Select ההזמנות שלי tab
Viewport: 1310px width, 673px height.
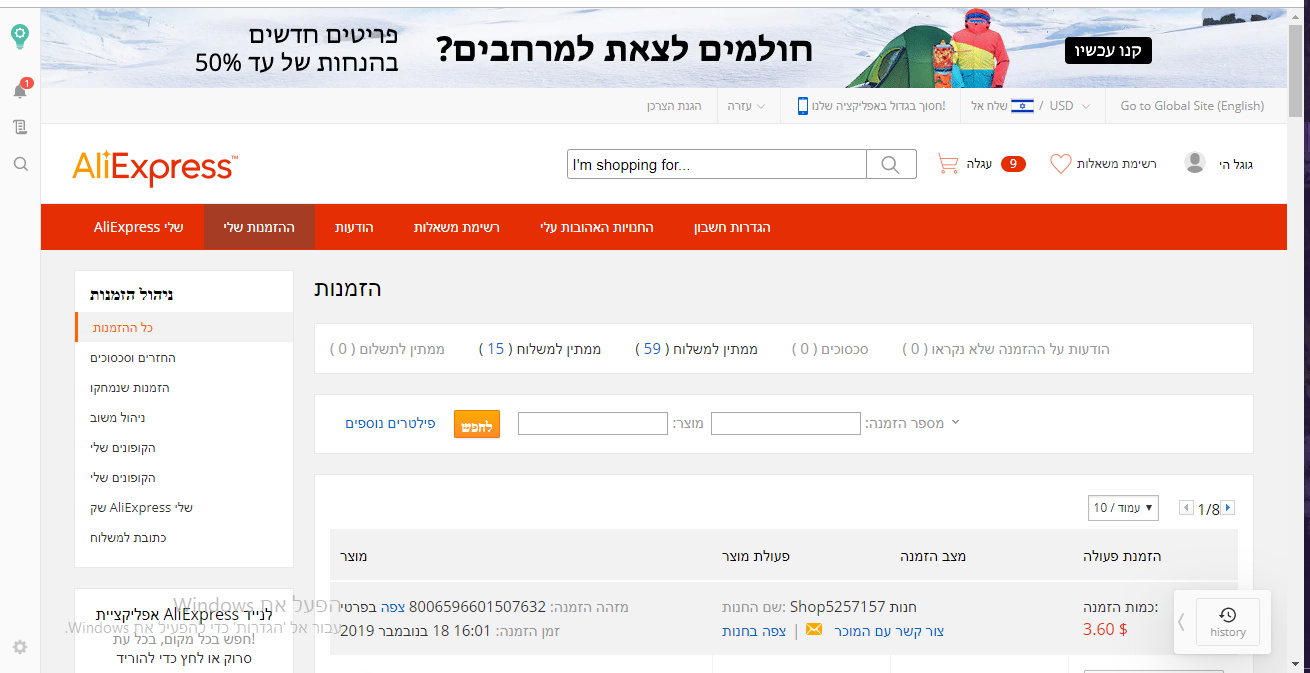[x=259, y=227]
